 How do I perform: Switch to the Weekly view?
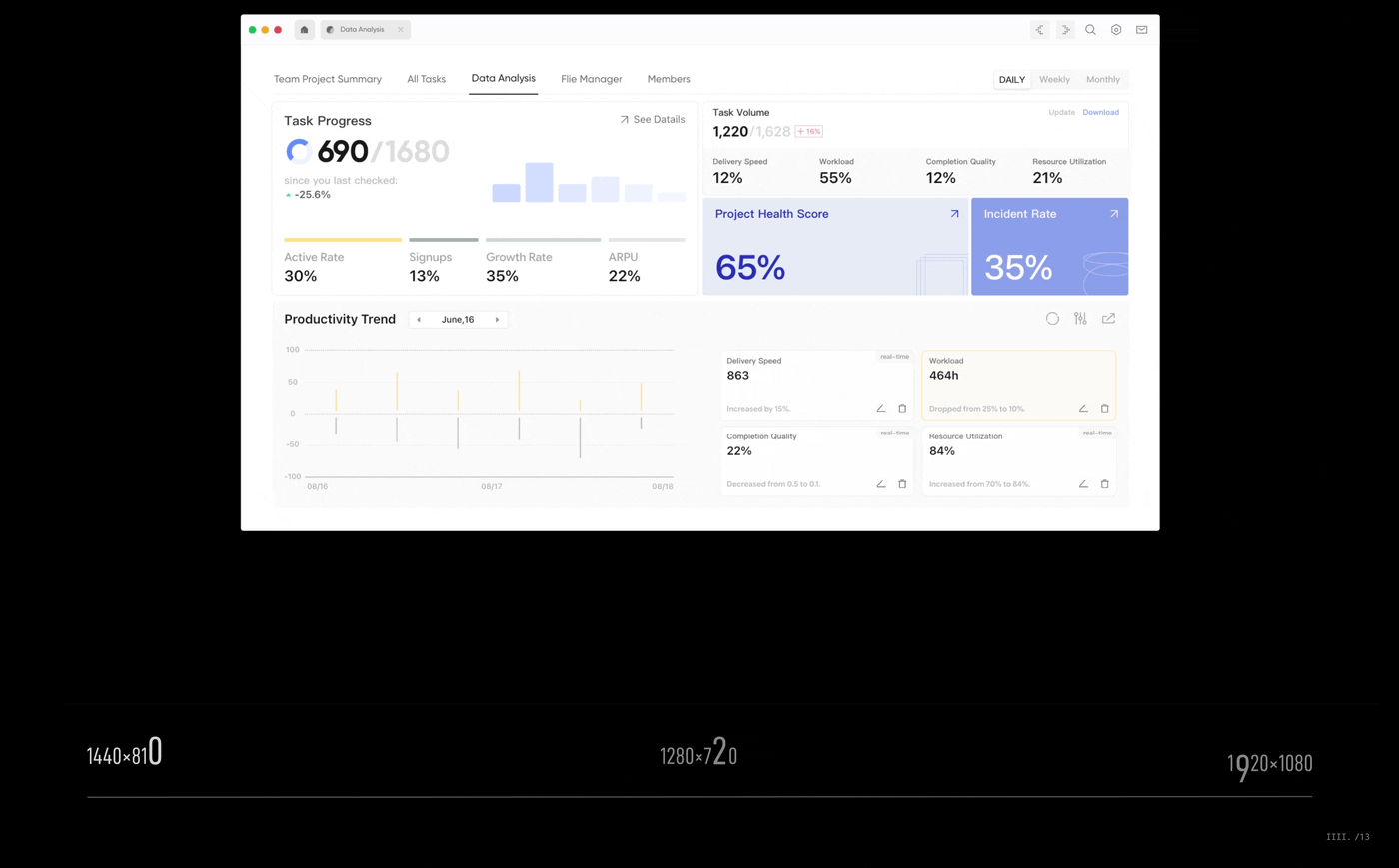[x=1054, y=80]
